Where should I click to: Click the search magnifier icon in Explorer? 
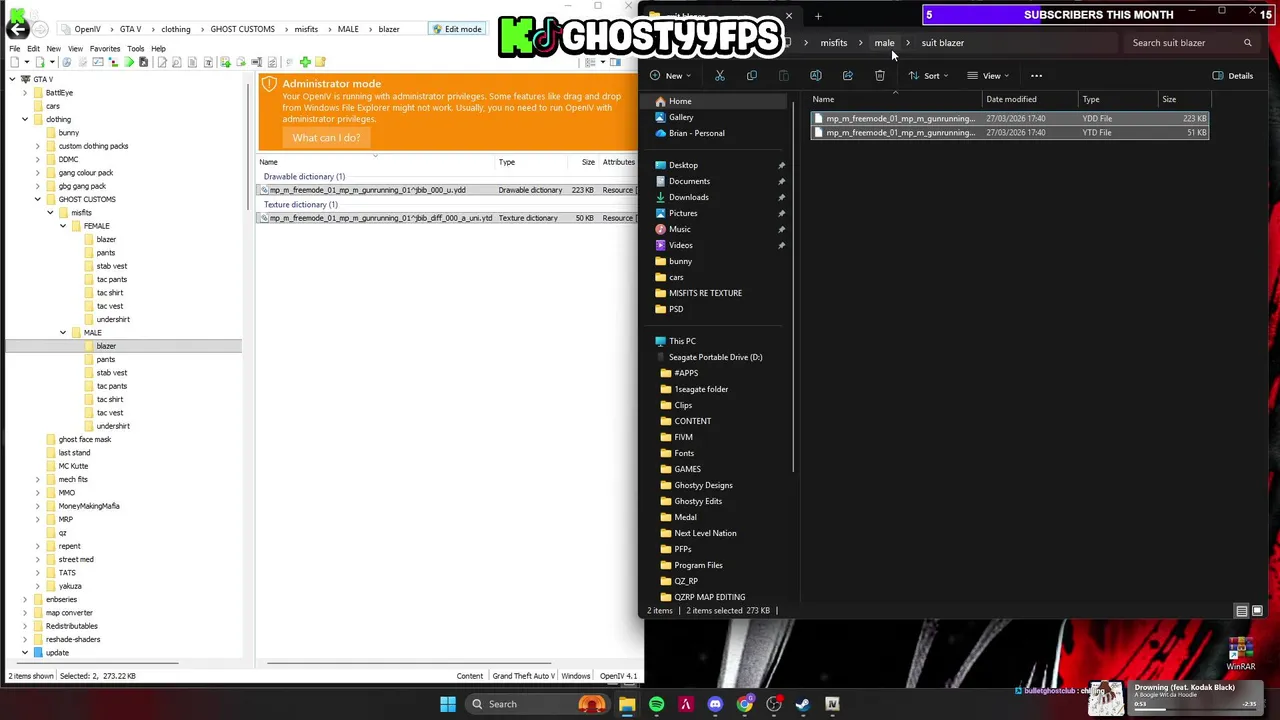click(1247, 43)
